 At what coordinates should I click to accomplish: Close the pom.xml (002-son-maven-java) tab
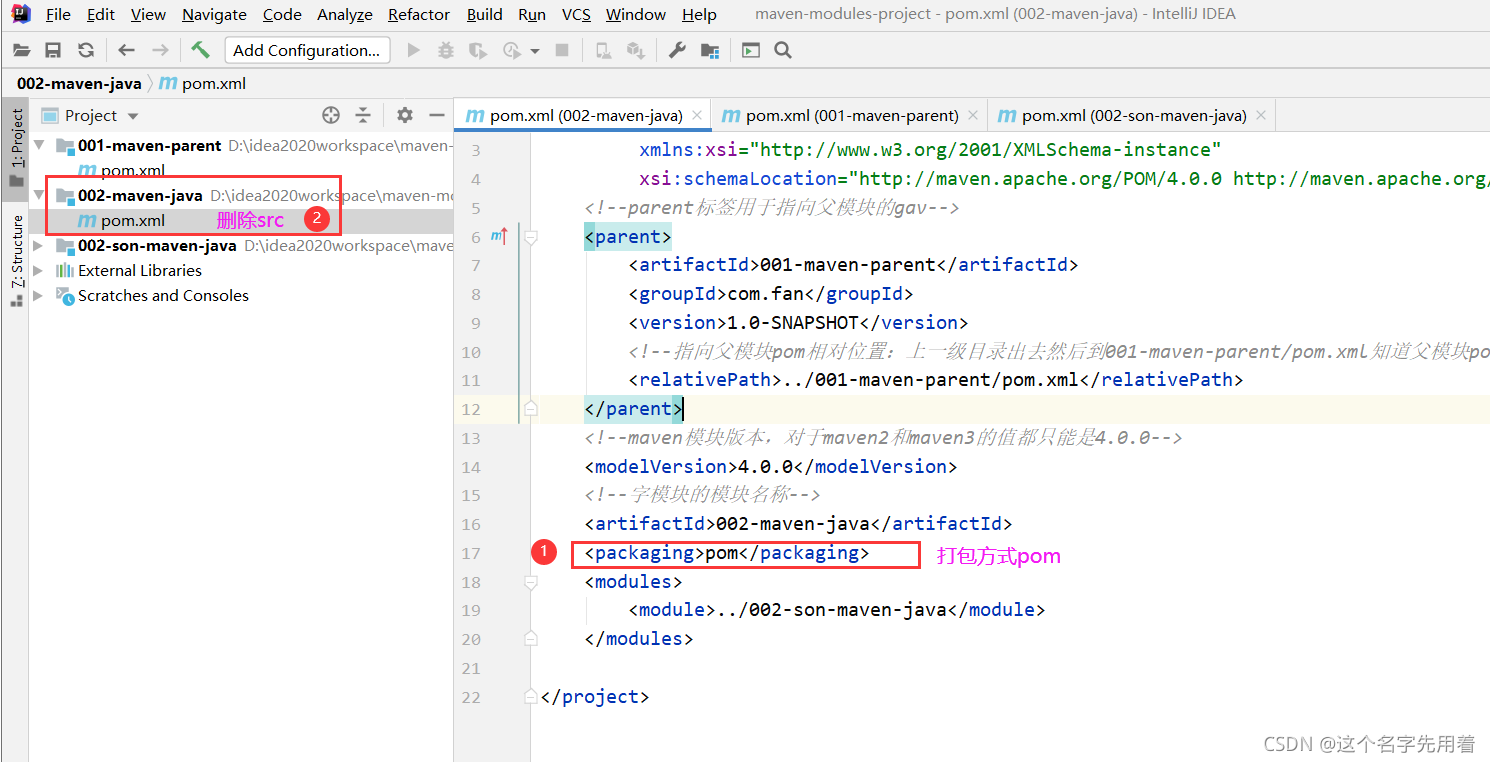click(x=1261, y=116)
